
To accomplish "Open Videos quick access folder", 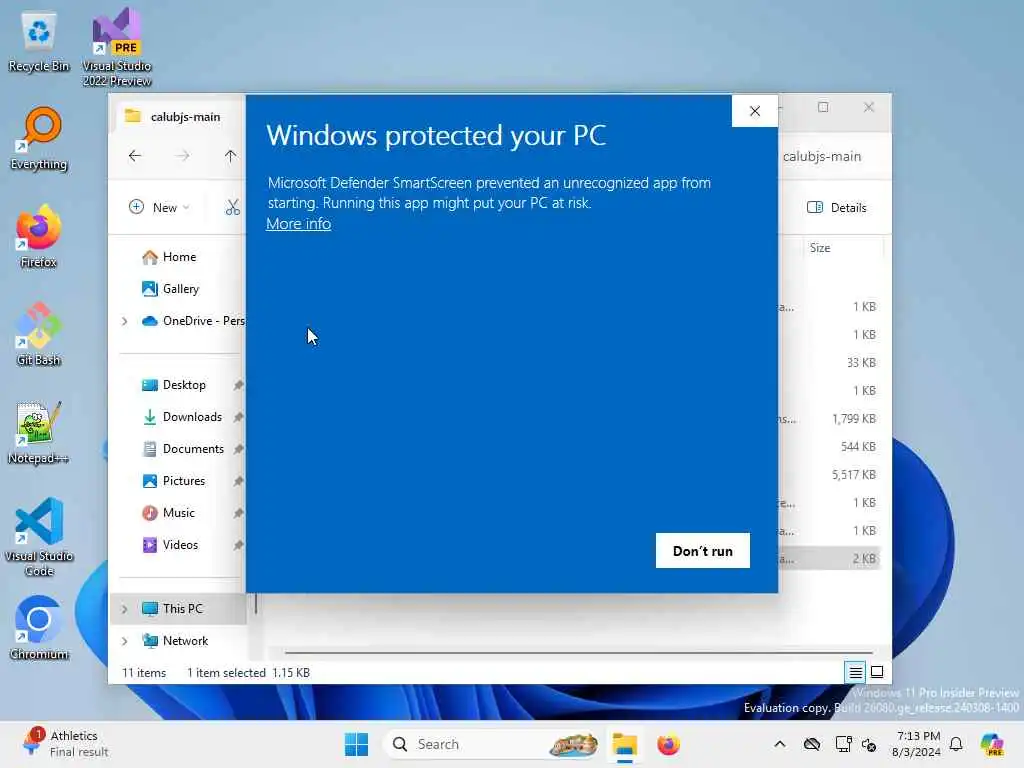I will pos(170,545).
